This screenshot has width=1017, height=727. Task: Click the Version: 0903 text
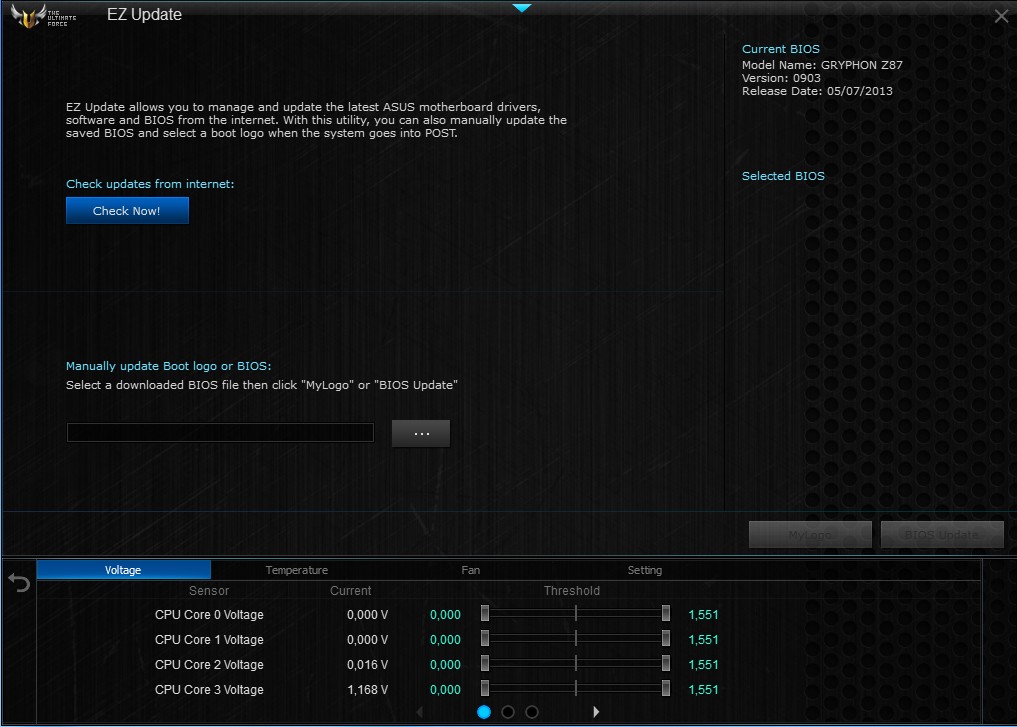[781, 78]
